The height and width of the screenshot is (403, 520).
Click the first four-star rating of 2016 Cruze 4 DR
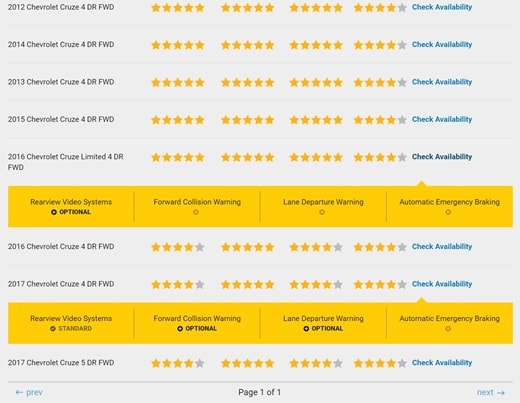[x=178, y=247]
